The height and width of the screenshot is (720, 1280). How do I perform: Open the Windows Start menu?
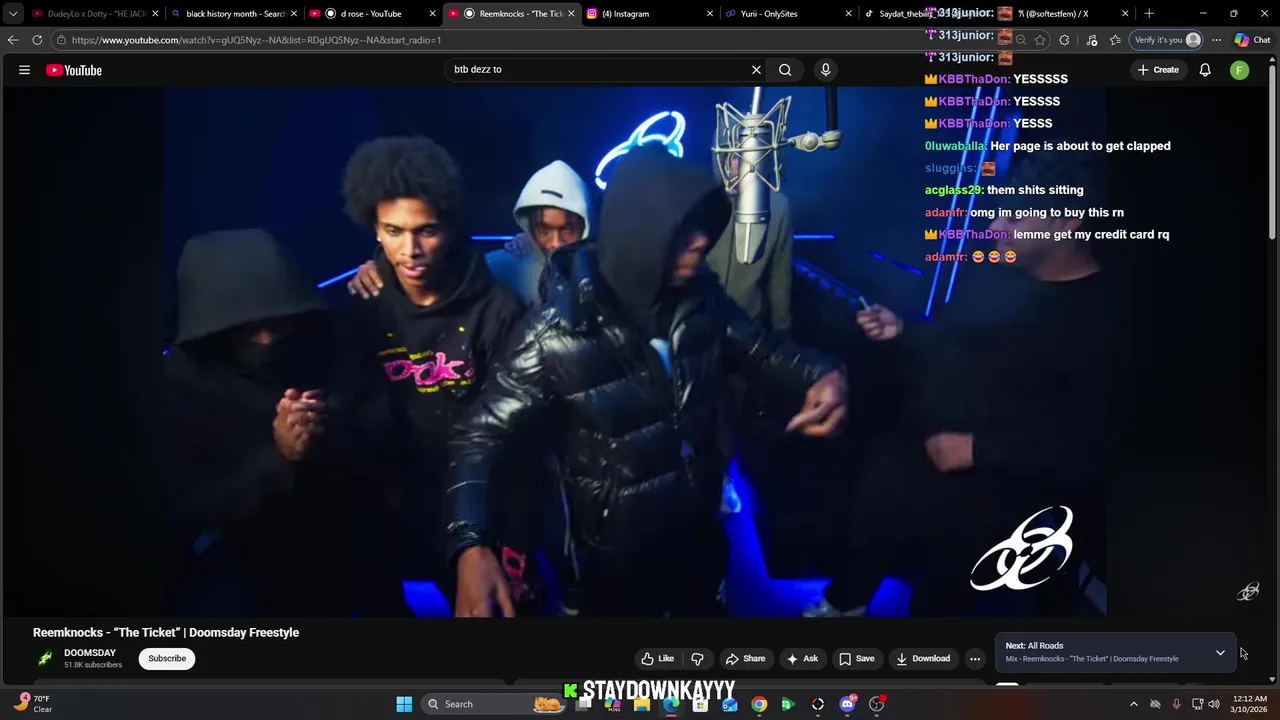click(404, 704)
